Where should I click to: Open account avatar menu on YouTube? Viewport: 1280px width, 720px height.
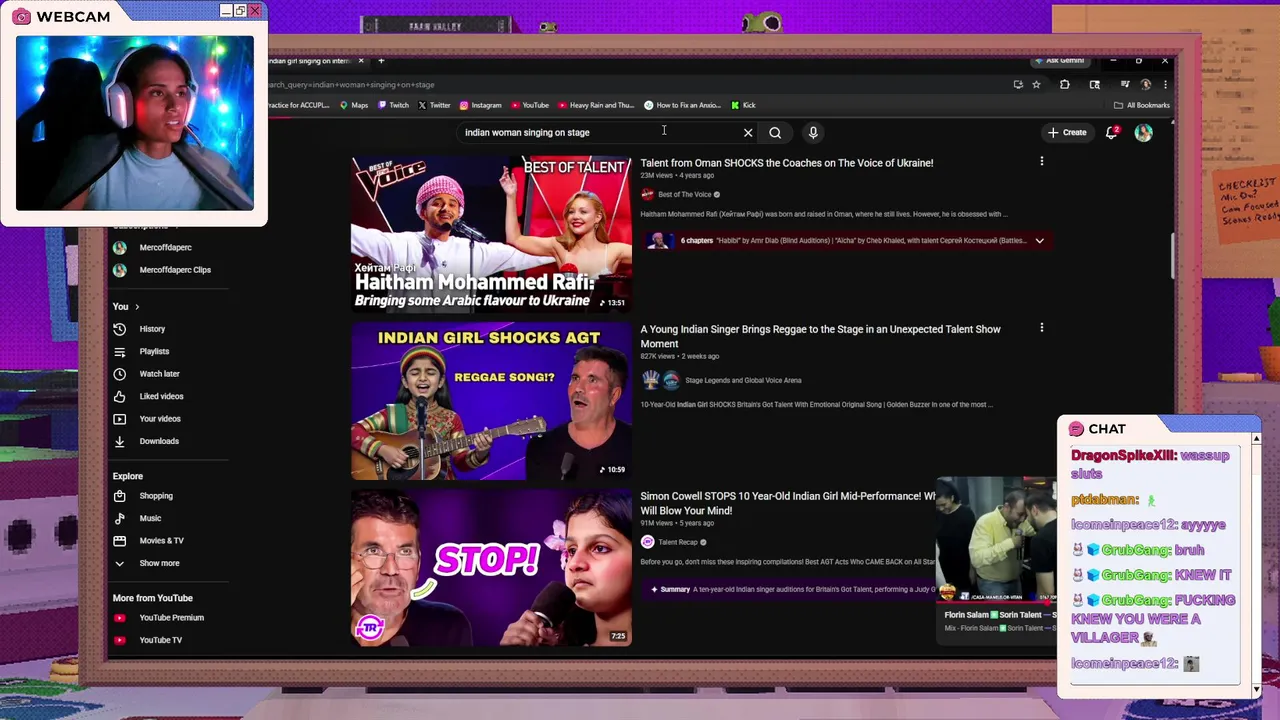coord(1143,132)
